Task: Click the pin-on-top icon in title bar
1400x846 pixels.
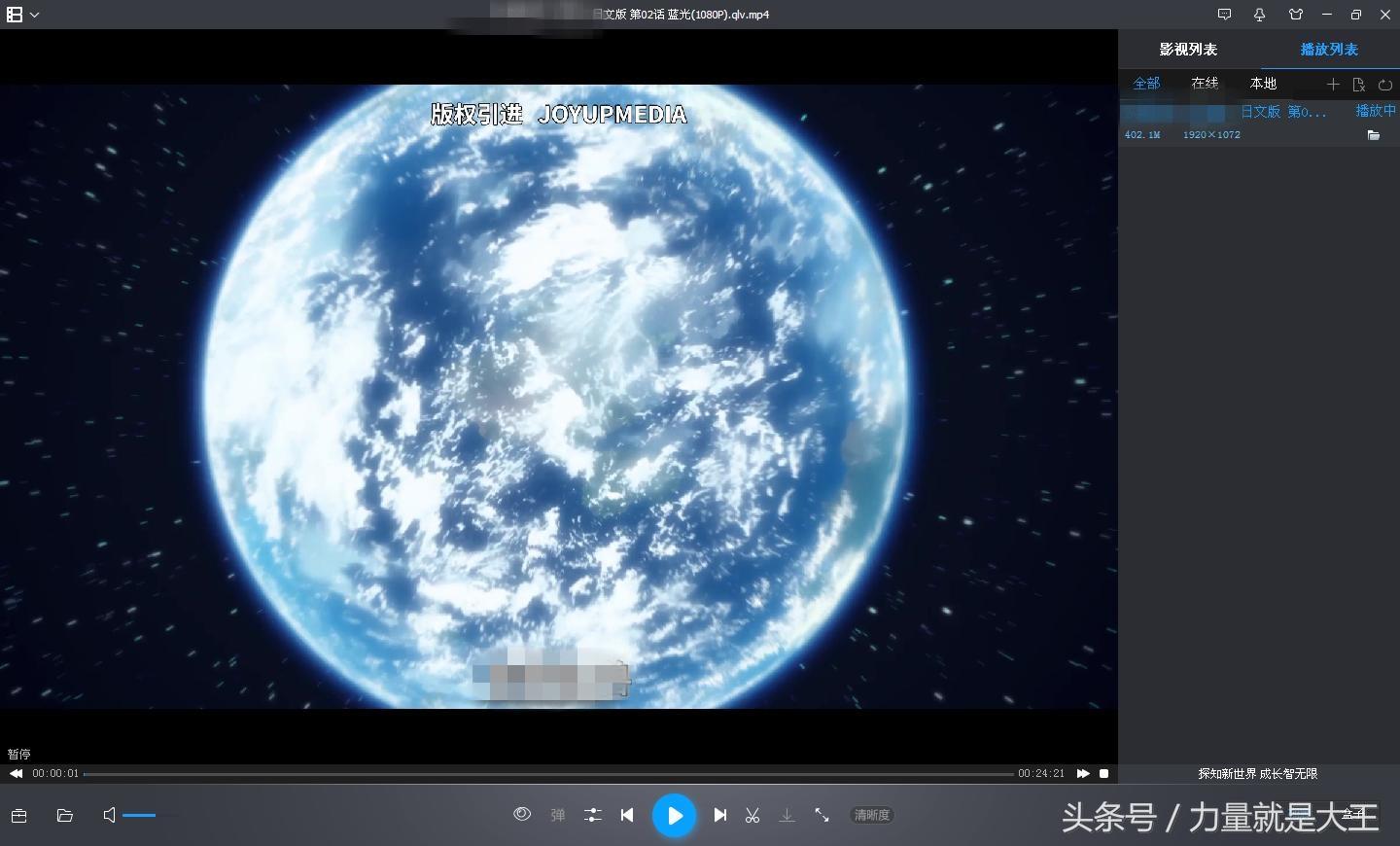Action: (x=1260, y=15)
